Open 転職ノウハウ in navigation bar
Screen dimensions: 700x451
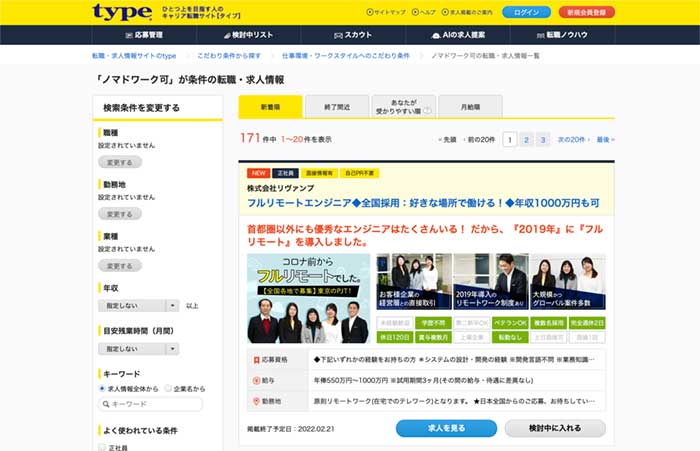point(562,35)
